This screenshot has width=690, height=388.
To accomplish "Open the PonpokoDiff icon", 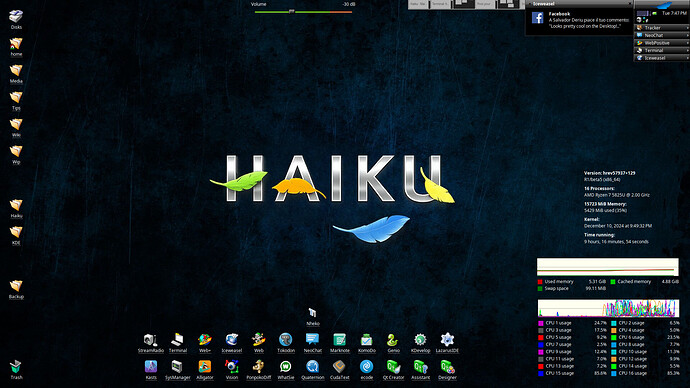I will (x=259, y=366).
